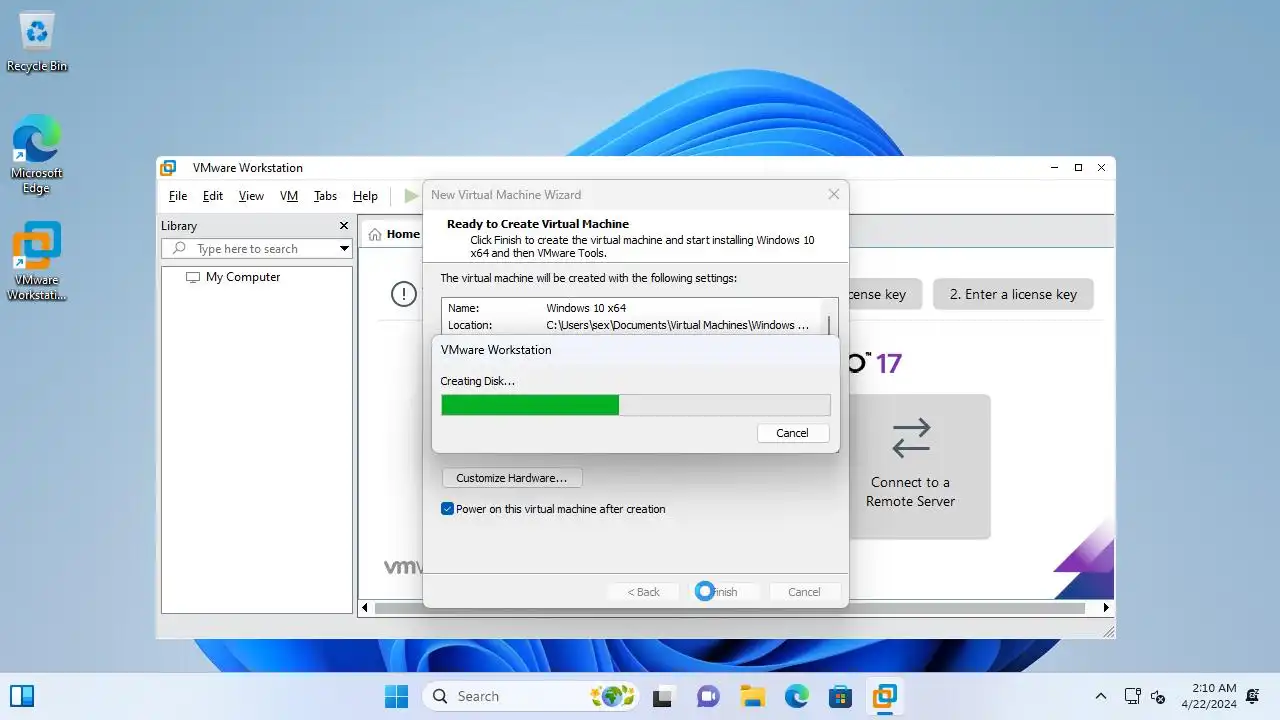The height and width of the screenshot is (720, 1280).
Task: Open the VMware Workstation desktop shortcut
Action: (37, 262)
